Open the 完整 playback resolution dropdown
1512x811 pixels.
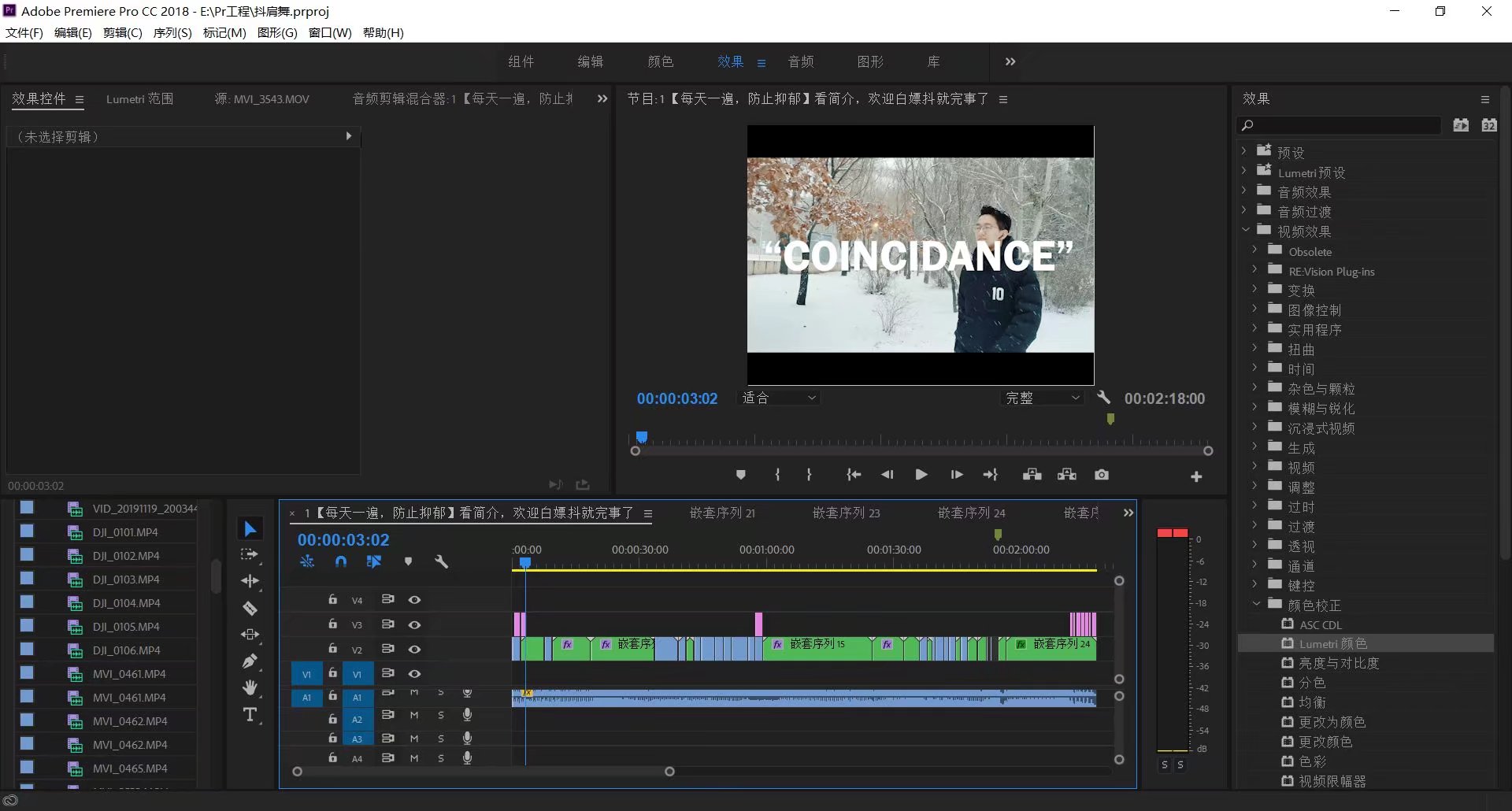(1042, 398)
